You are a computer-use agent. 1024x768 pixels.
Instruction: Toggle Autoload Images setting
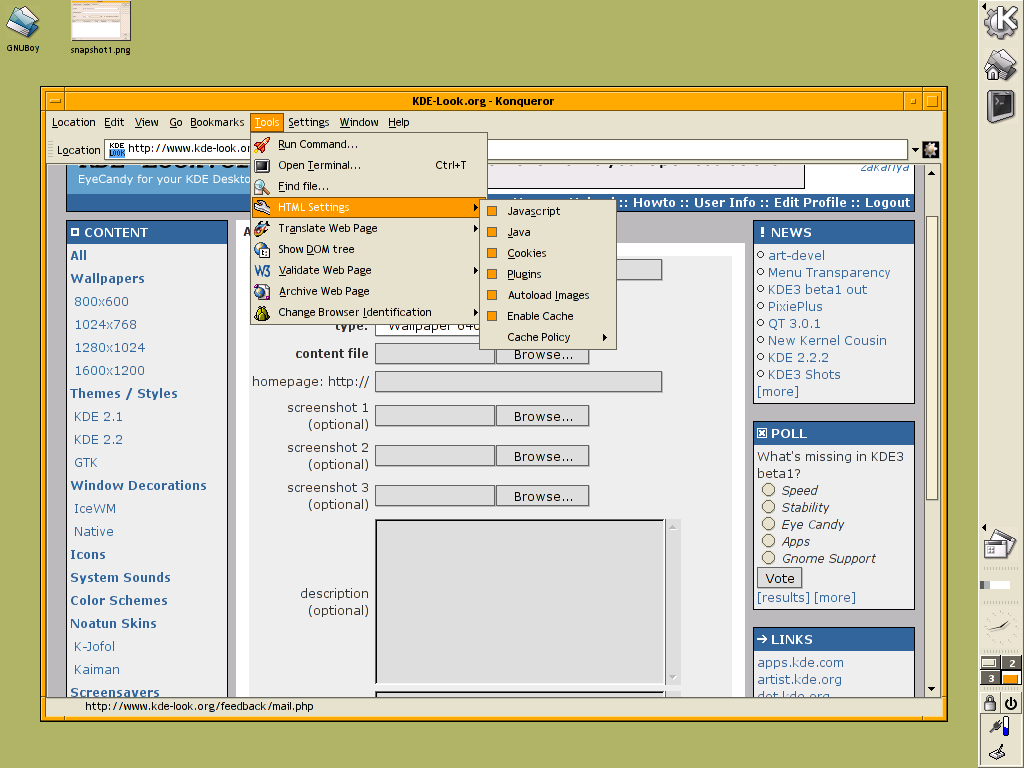pyautogui.click(x=492, y=295)
